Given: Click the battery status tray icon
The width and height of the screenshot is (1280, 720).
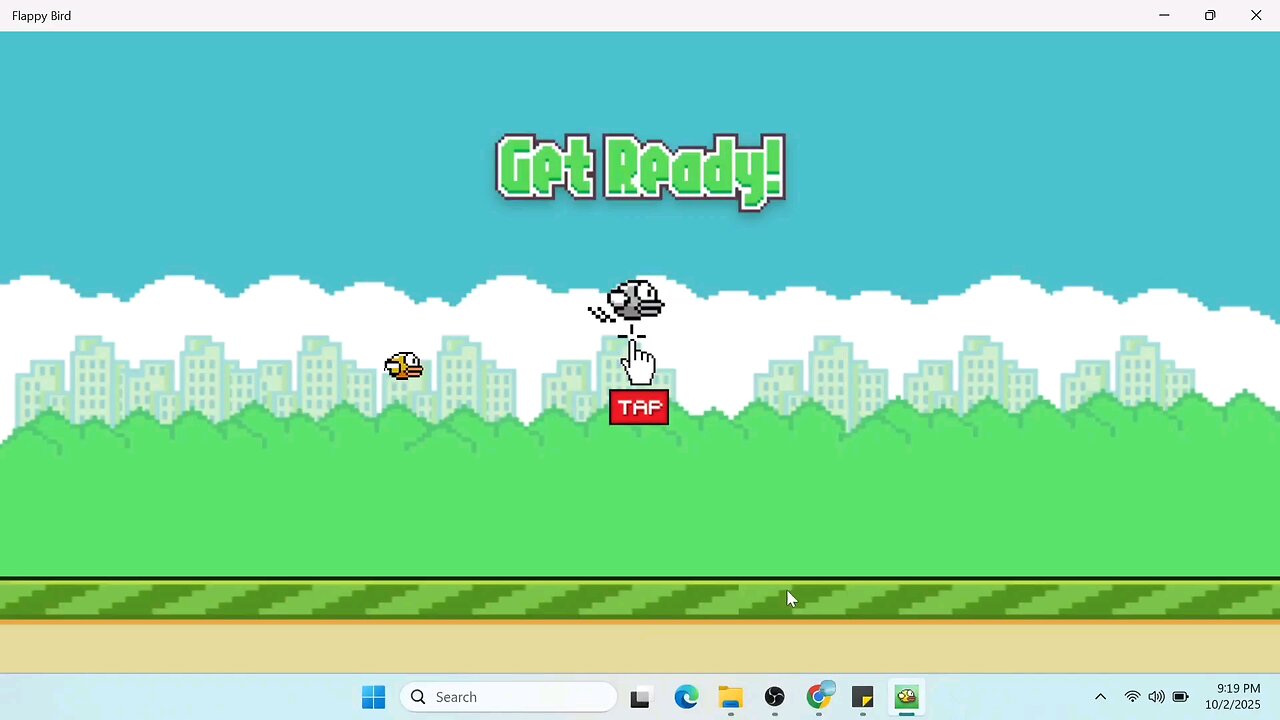Looking at the screenshot, I should pos(1180,697).
